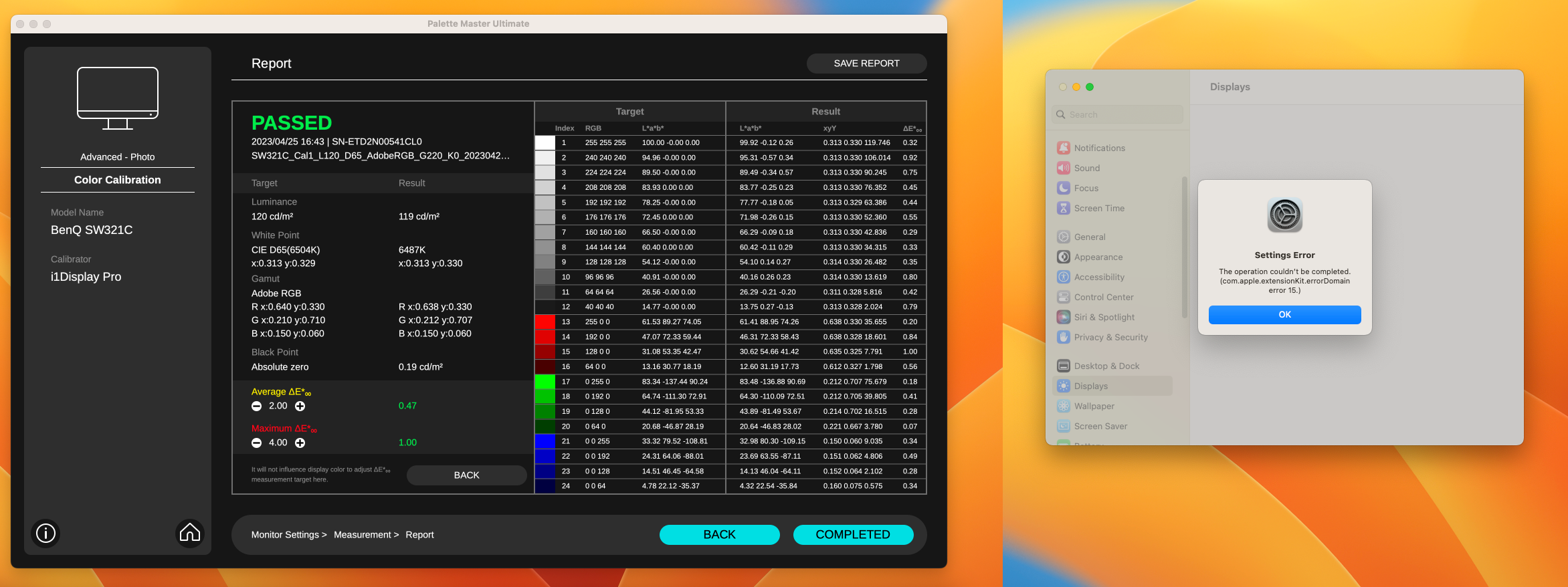Screen dimensions: 1568x587
Task: Click the BenQ SW321C model name
Action: pyautogui.click(x=92, y=230)
